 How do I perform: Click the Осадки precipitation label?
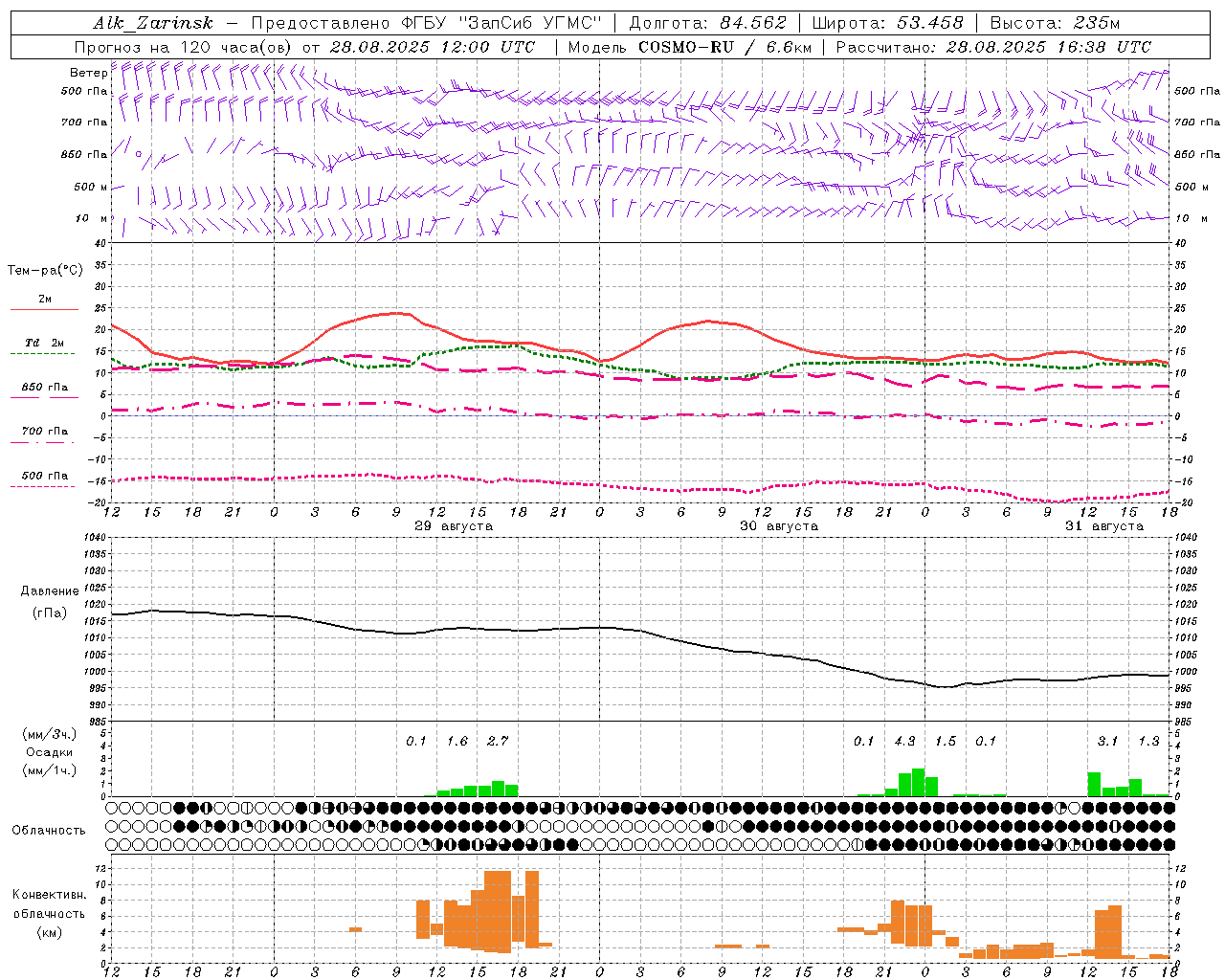50,752
